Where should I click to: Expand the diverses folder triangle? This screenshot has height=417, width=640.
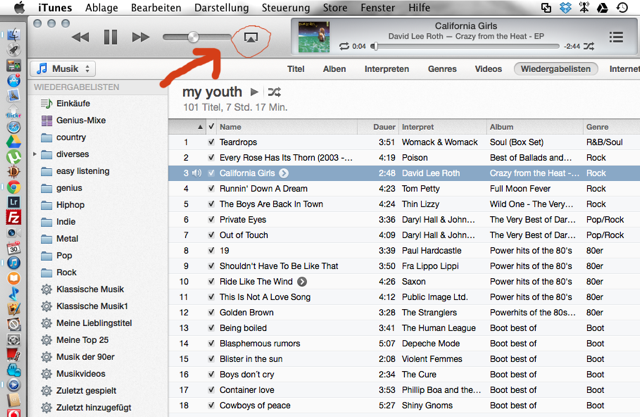[x=35, y=154]
